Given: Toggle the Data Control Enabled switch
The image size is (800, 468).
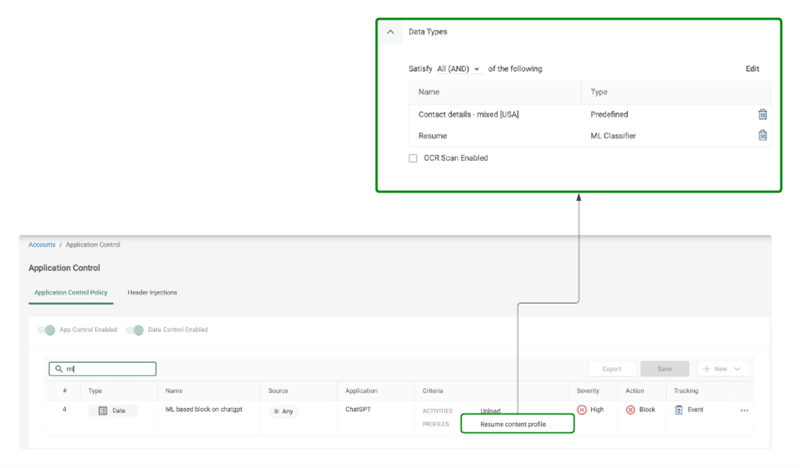Looking at the screenshot, I should click(x=135, y=330).
